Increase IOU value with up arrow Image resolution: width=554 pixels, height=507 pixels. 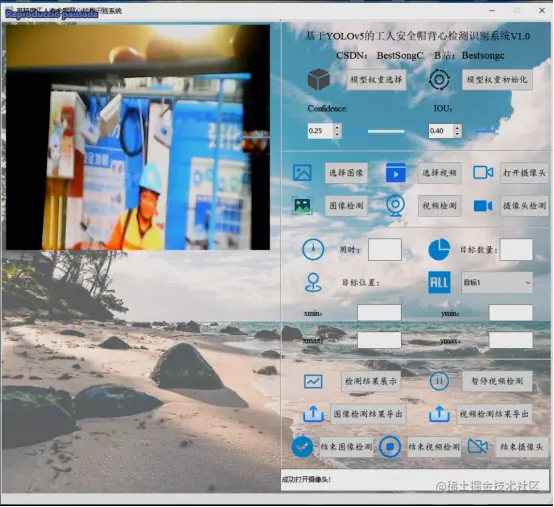coord(458,128)
